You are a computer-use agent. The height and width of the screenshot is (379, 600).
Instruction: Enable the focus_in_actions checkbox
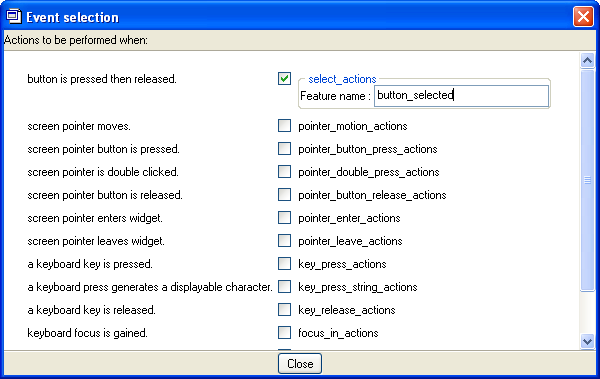[284, 332]
